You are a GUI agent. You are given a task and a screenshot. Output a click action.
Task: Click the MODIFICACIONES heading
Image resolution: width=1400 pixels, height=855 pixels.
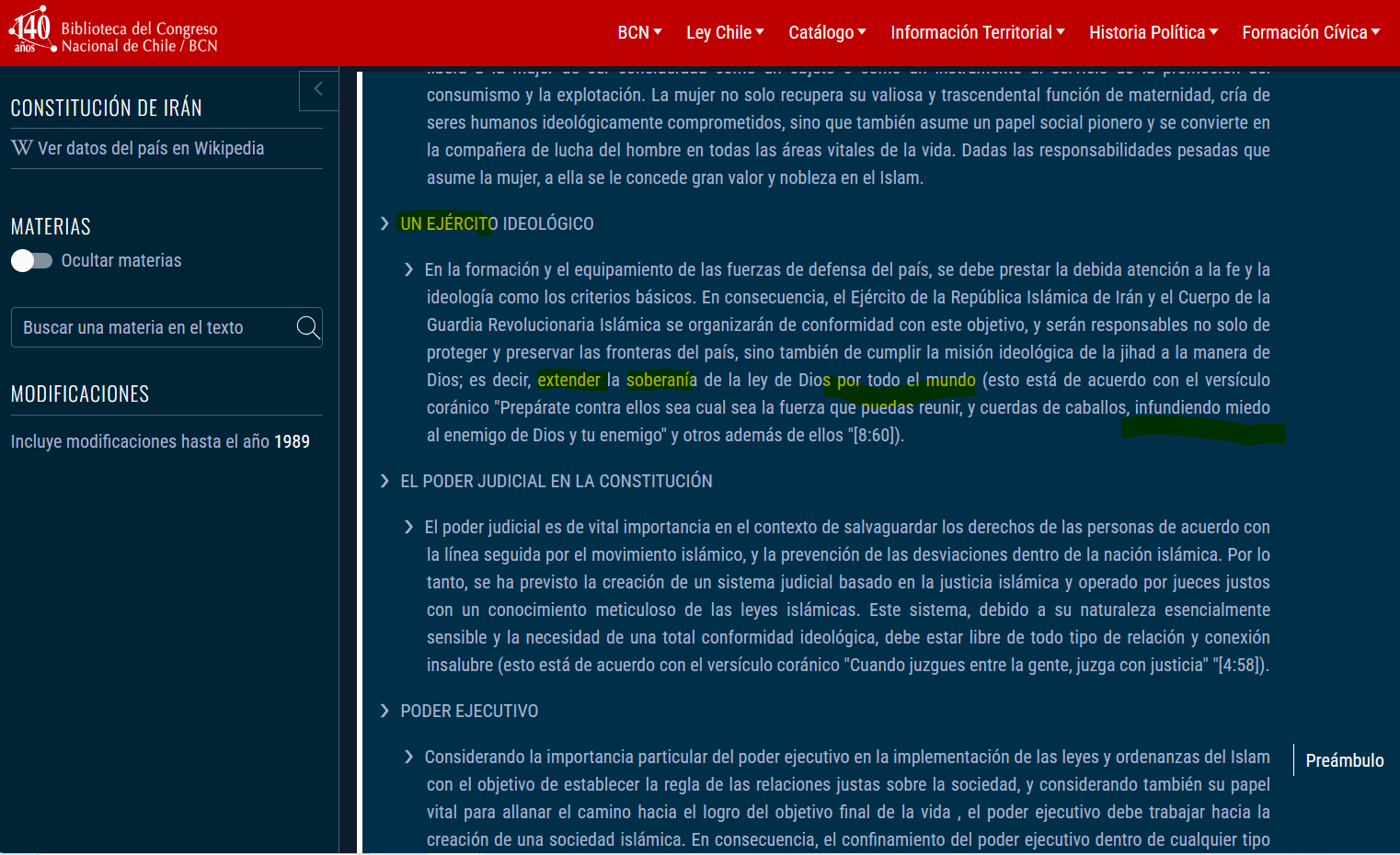80,393
